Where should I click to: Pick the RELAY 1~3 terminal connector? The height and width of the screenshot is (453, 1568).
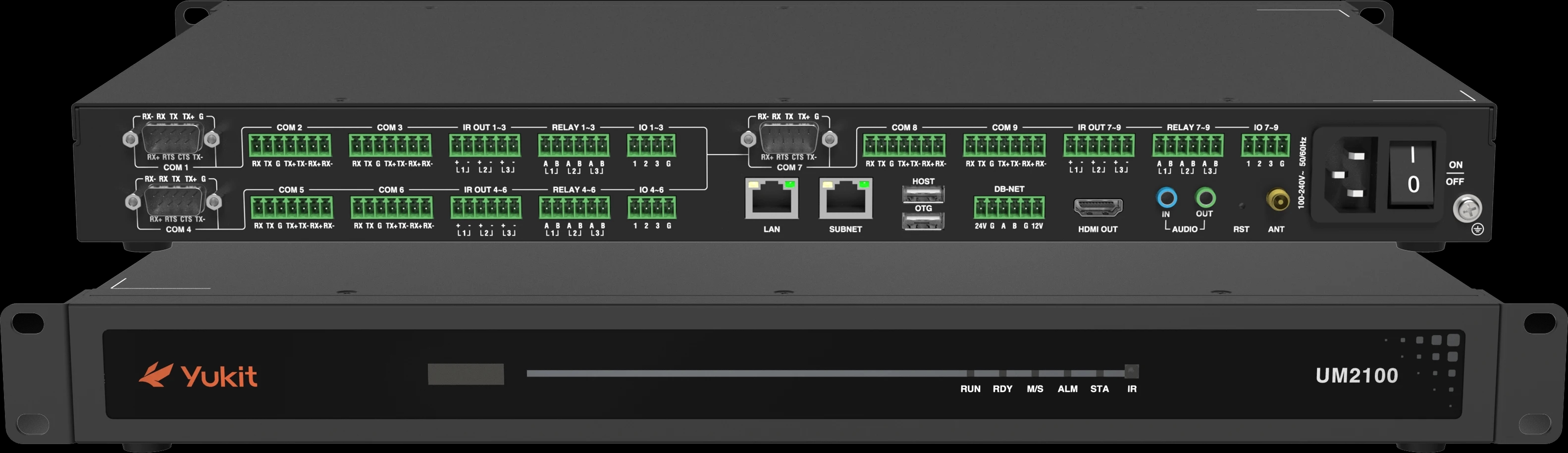pyautogui.click(x=574, y=146)
